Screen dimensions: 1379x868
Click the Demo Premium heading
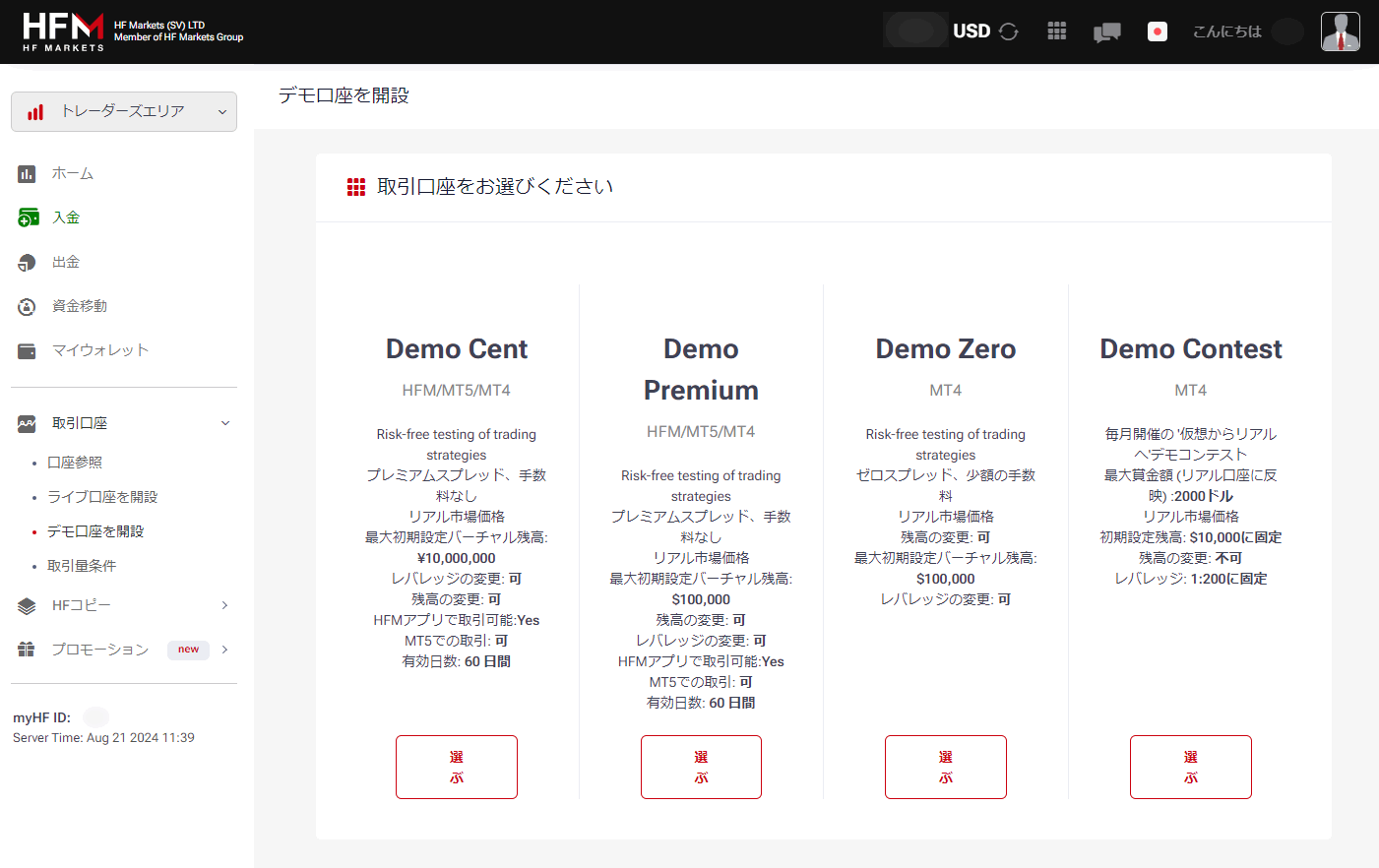tap(701, 370)
